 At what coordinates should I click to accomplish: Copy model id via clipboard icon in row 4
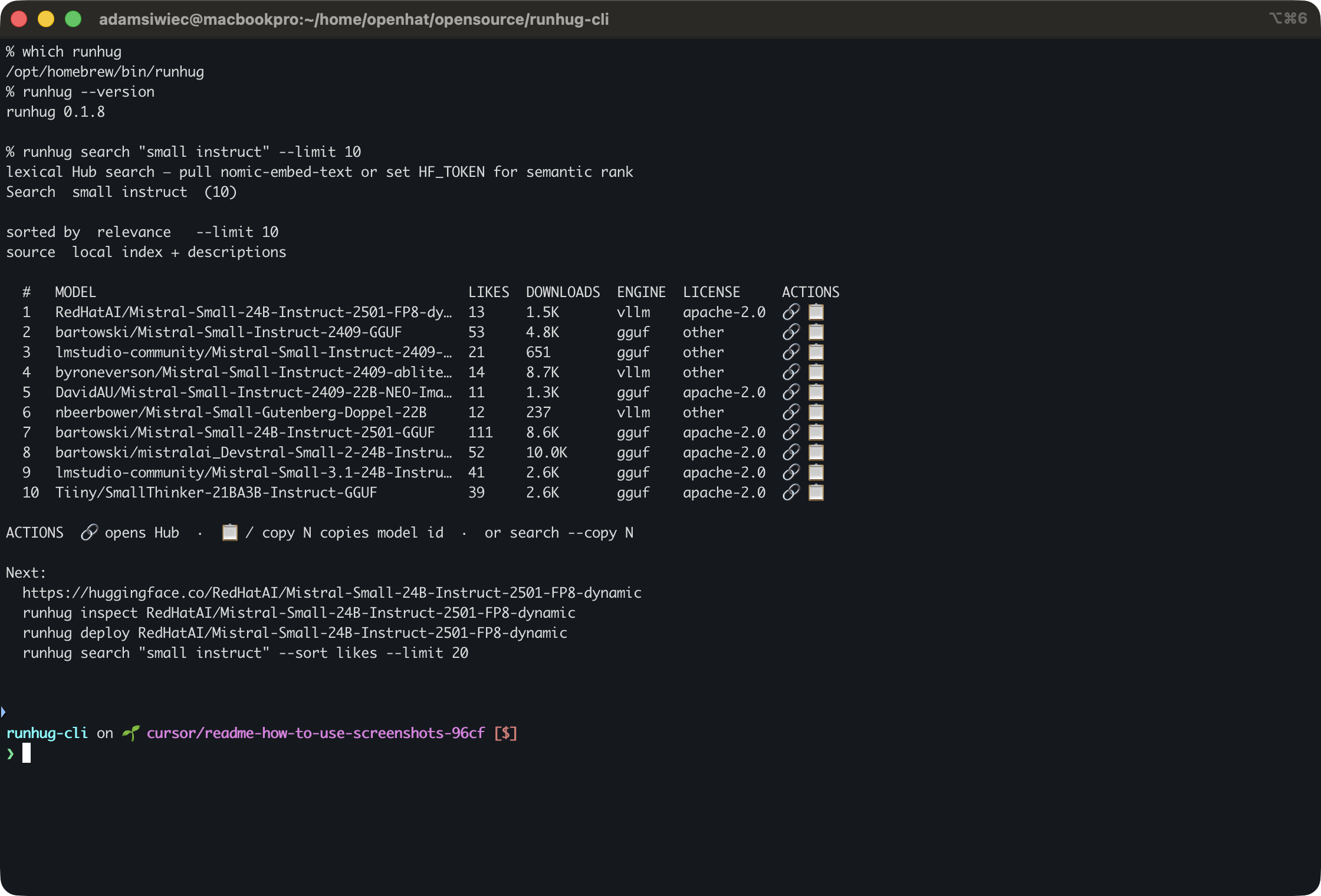[816, 372]
